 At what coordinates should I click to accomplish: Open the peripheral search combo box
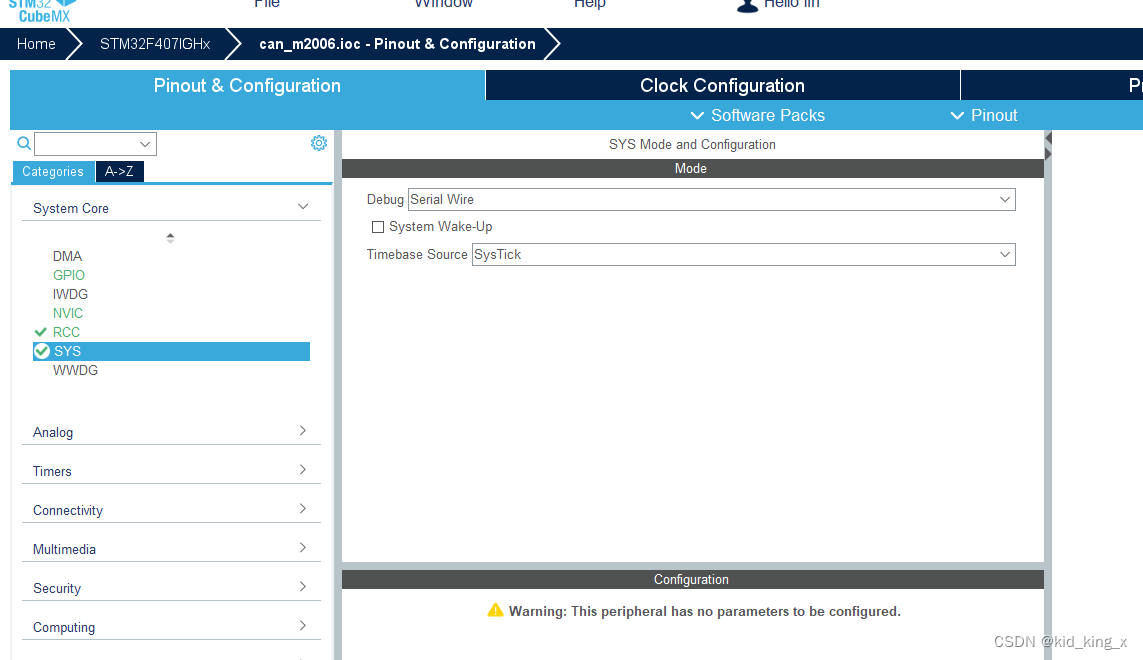tap(95, 144)
